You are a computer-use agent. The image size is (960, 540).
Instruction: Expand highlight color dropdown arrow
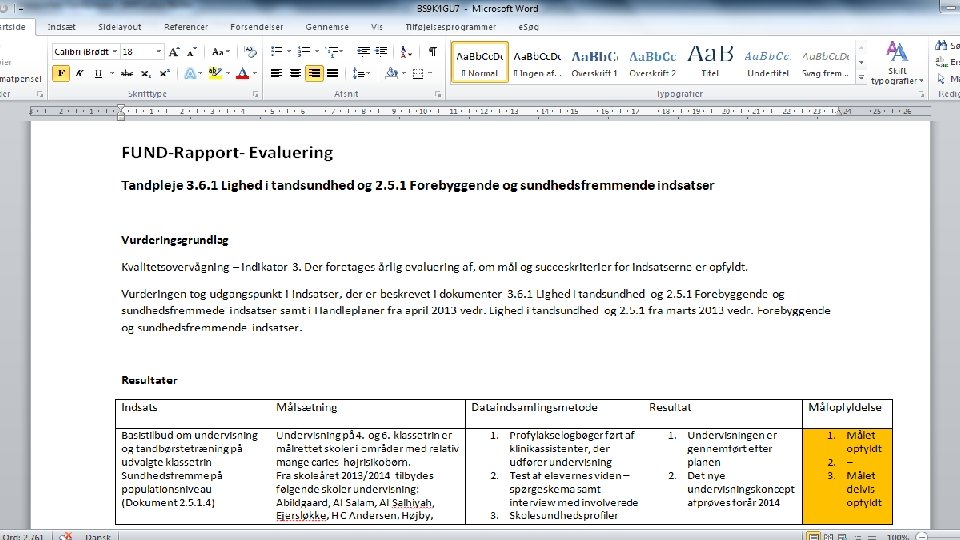point(228,73)
